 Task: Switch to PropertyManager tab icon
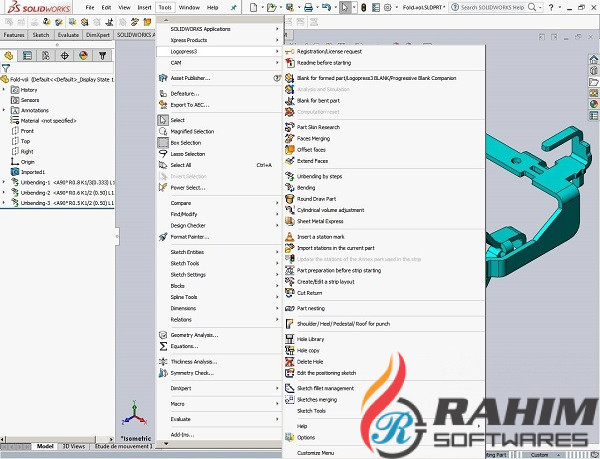pos(27,56)
